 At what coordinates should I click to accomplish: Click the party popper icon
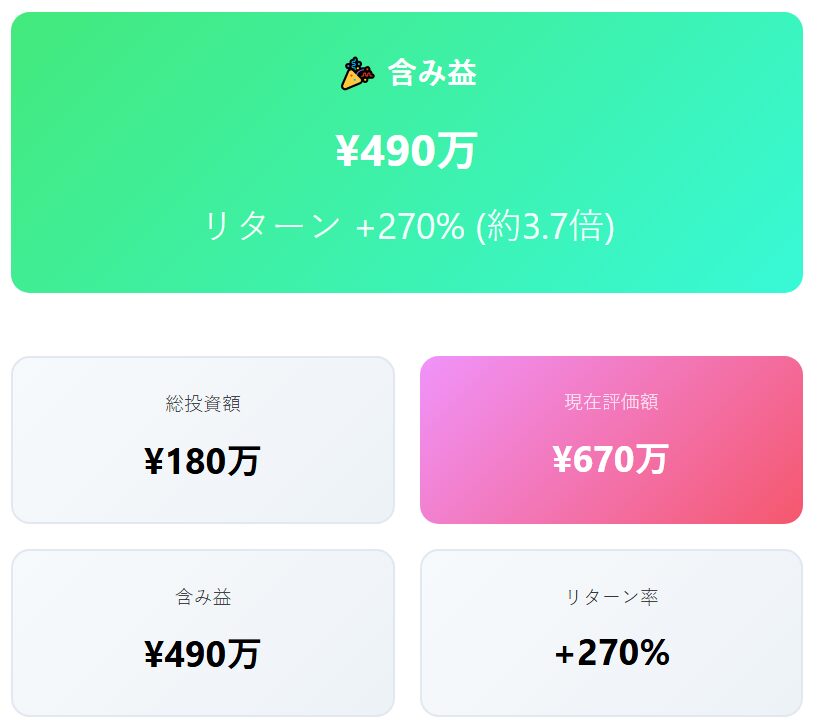click(357, 73)
